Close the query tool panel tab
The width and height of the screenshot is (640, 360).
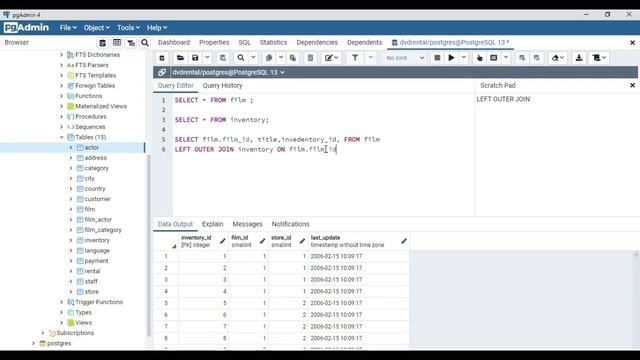[632, 43]
